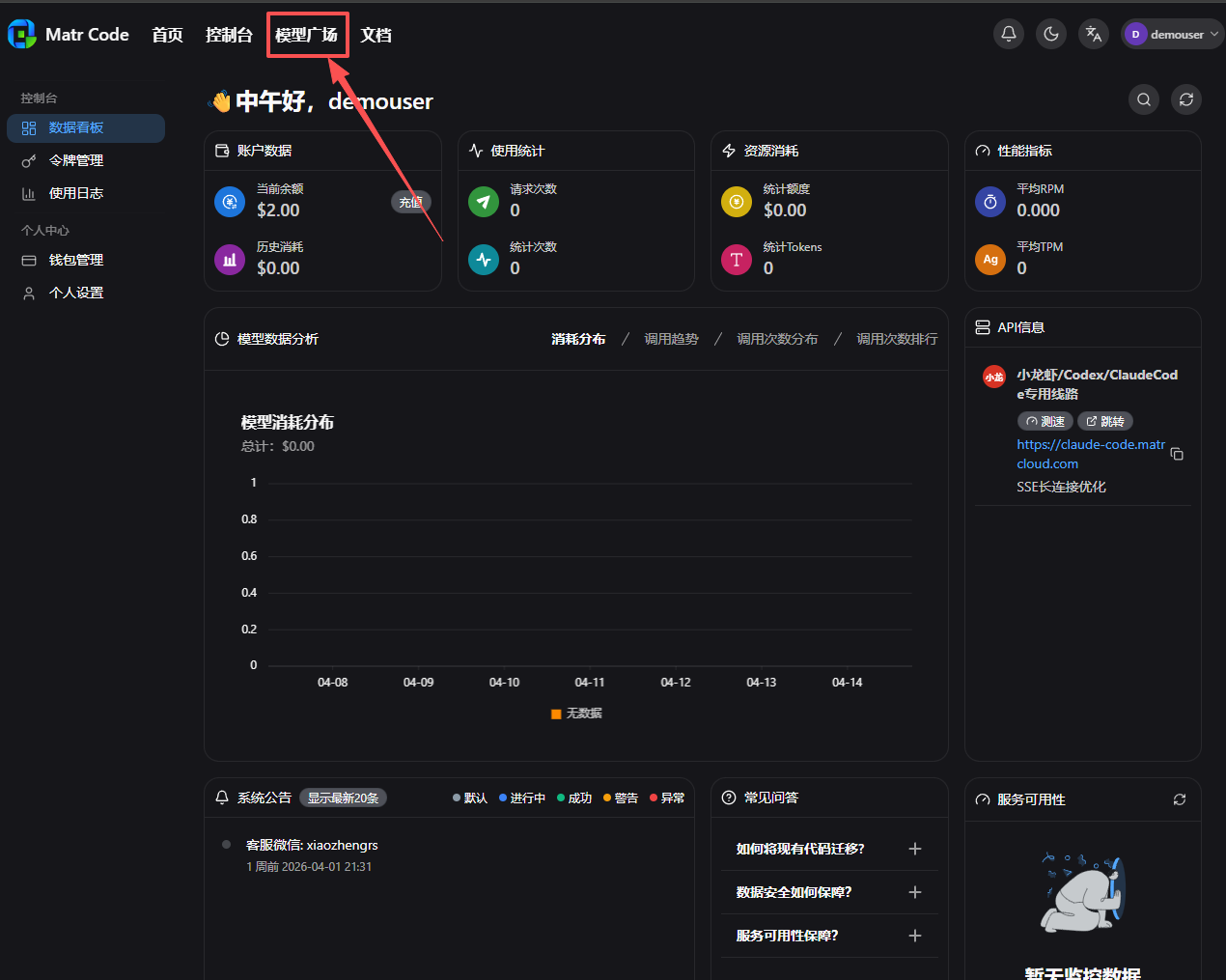Refresh the dashboard data
This screenshot has height=980, width=1226.
tap(1186, 99)
